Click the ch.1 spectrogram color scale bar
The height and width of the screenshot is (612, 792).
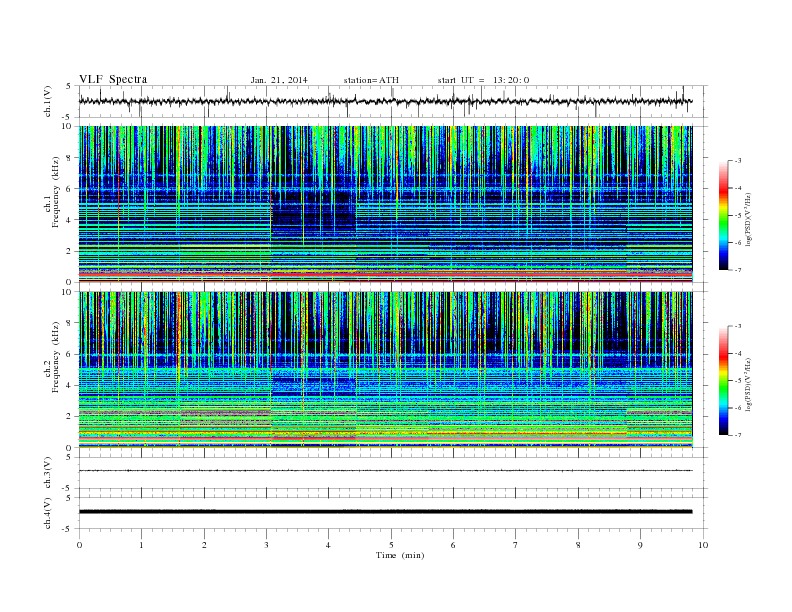coord(723,216)
